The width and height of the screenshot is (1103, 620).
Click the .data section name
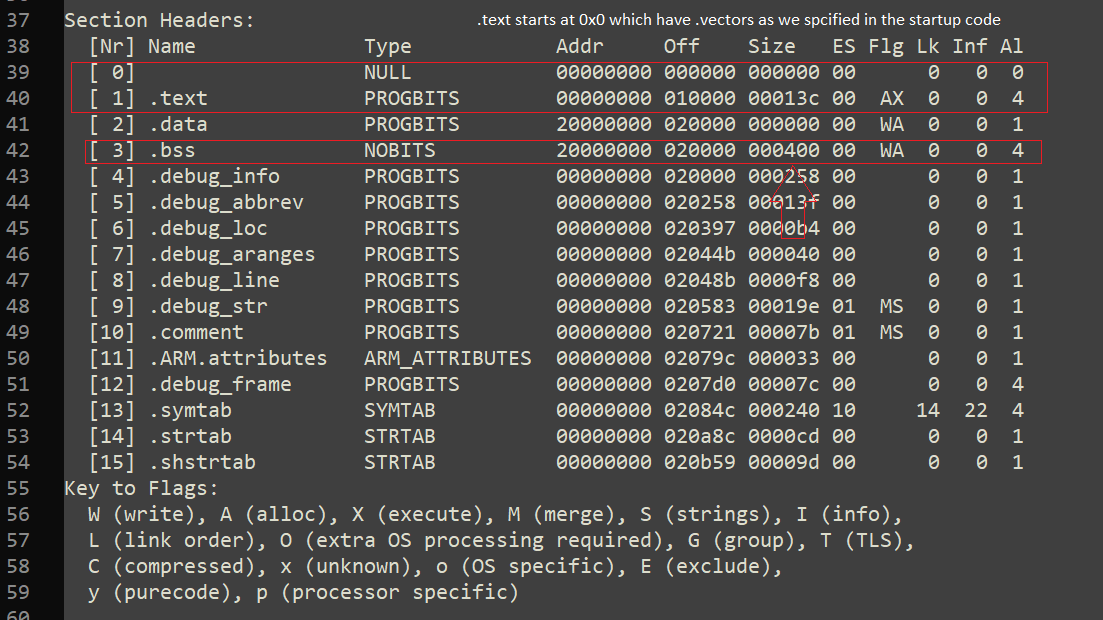[x=178, y=124]
